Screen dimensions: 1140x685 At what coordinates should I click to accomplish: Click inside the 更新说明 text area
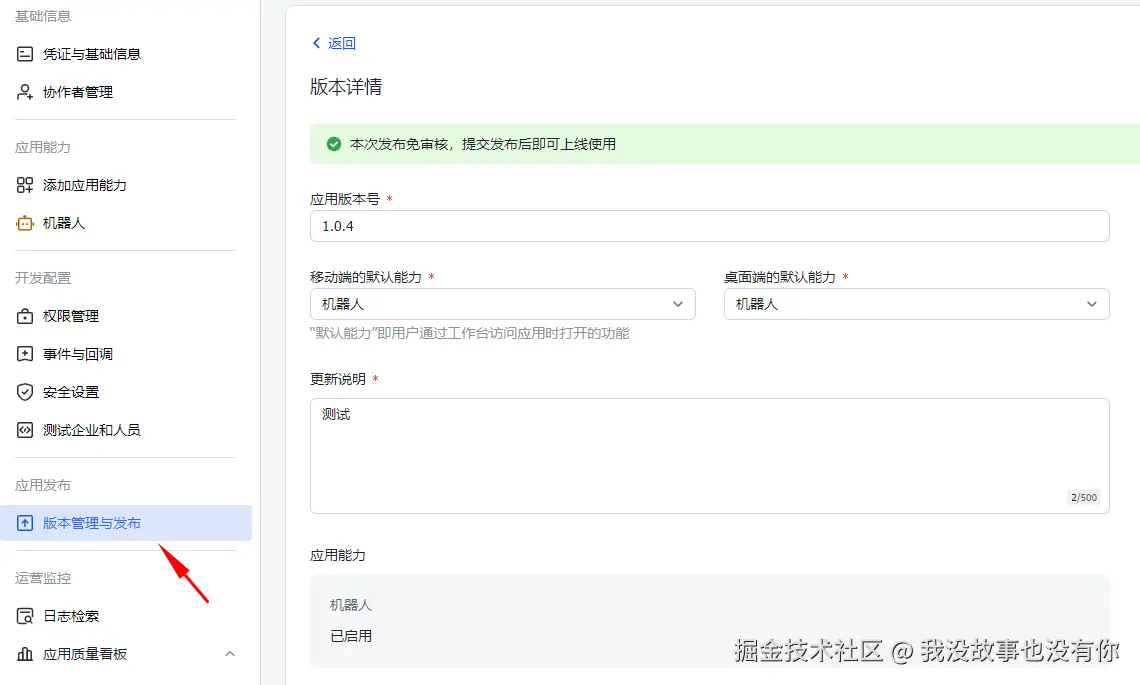pos(710,456)
